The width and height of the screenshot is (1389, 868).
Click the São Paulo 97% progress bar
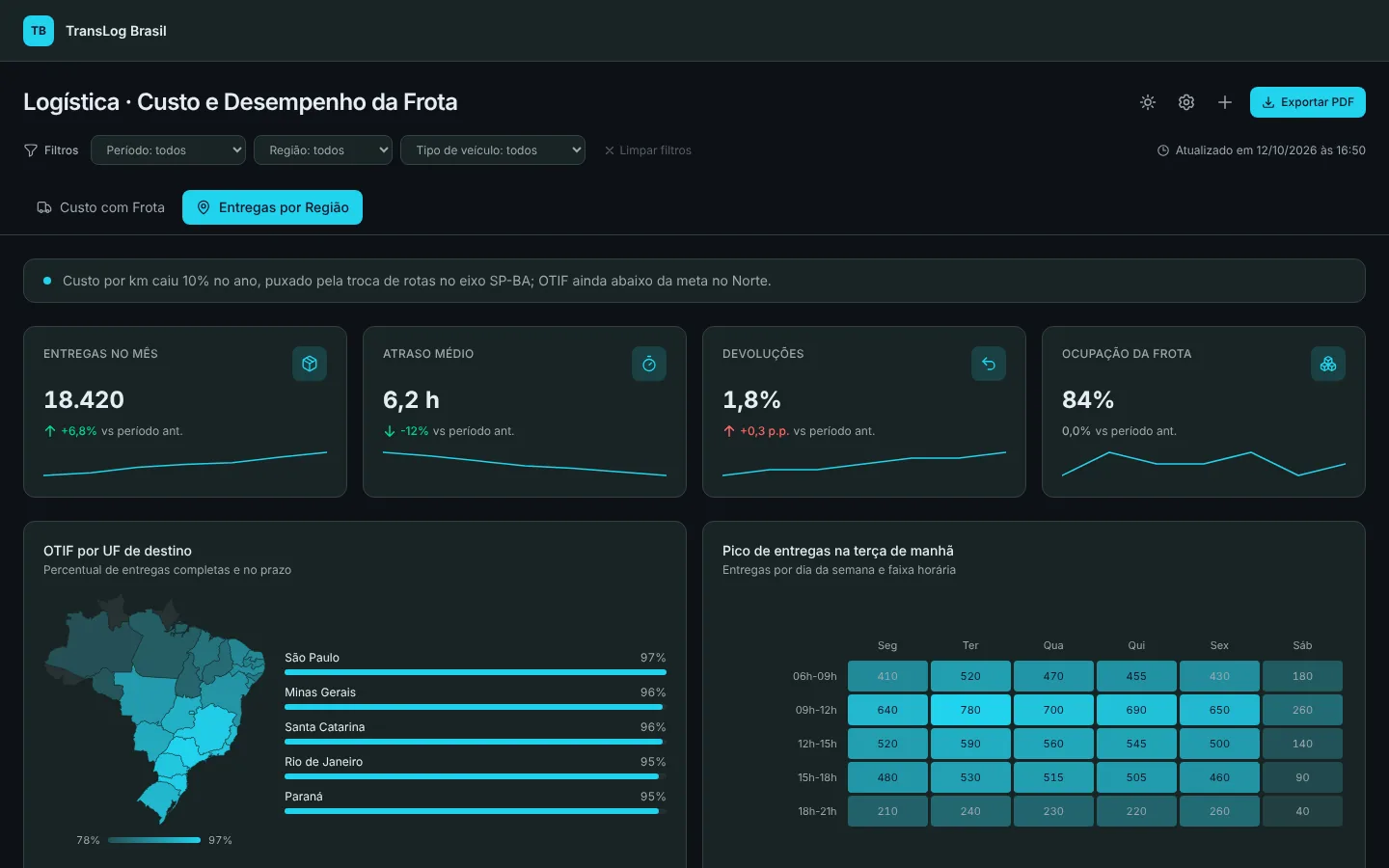click(x=476, y=672)
